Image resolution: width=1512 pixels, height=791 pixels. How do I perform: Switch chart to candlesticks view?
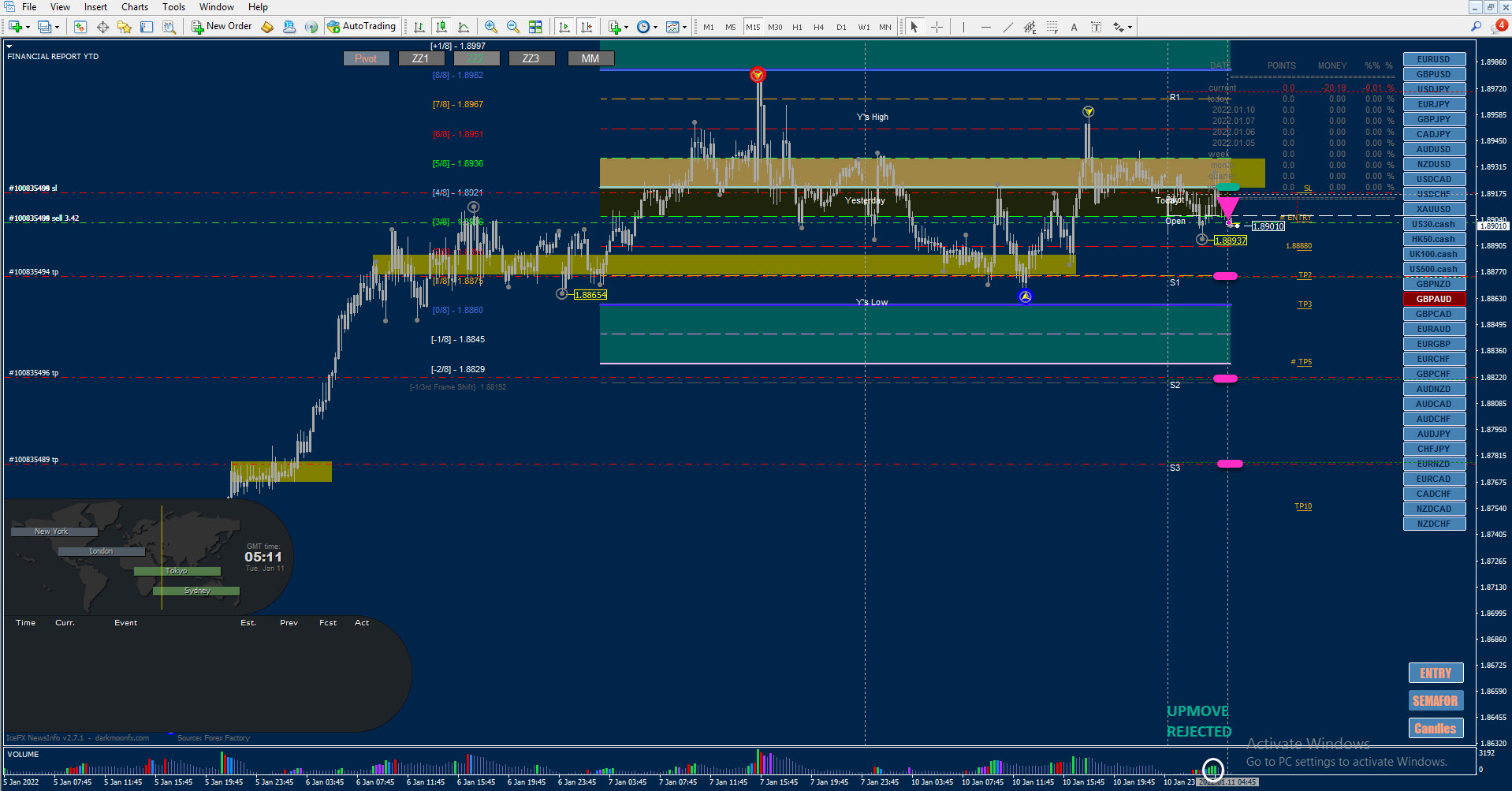441,27
